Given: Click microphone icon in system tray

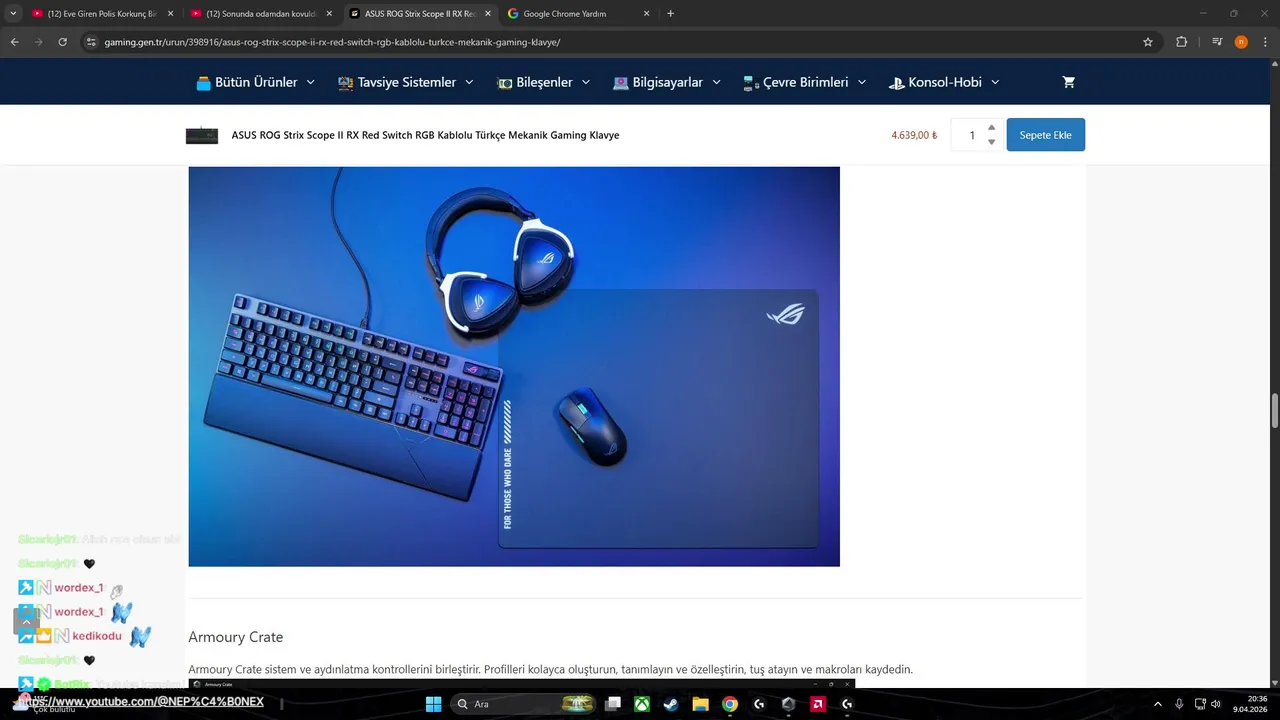Looking at the screenshot, I should 1180,704.
